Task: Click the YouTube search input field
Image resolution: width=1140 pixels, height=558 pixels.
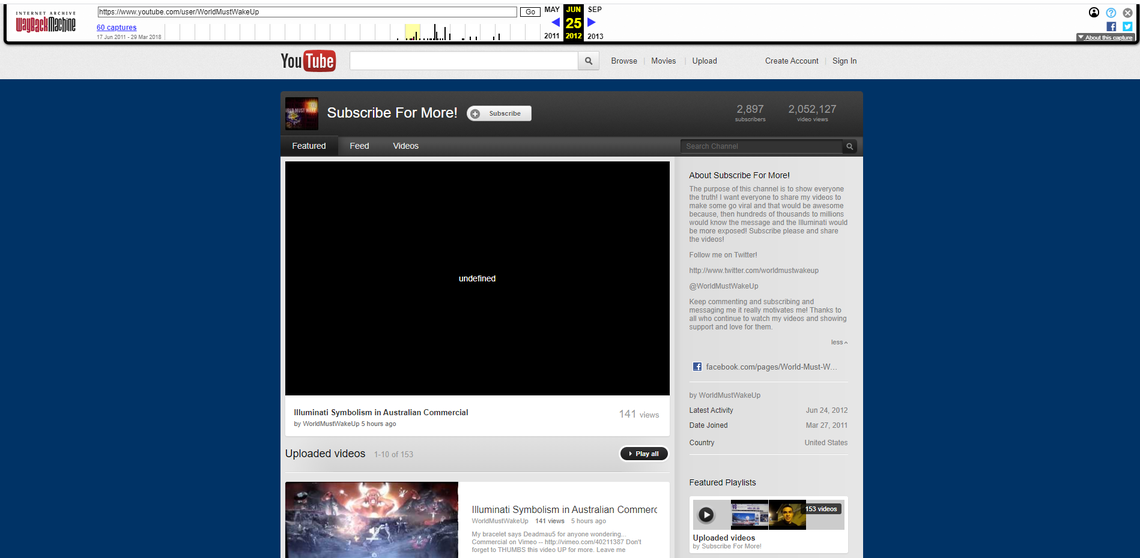Action: tap(464, 61)
